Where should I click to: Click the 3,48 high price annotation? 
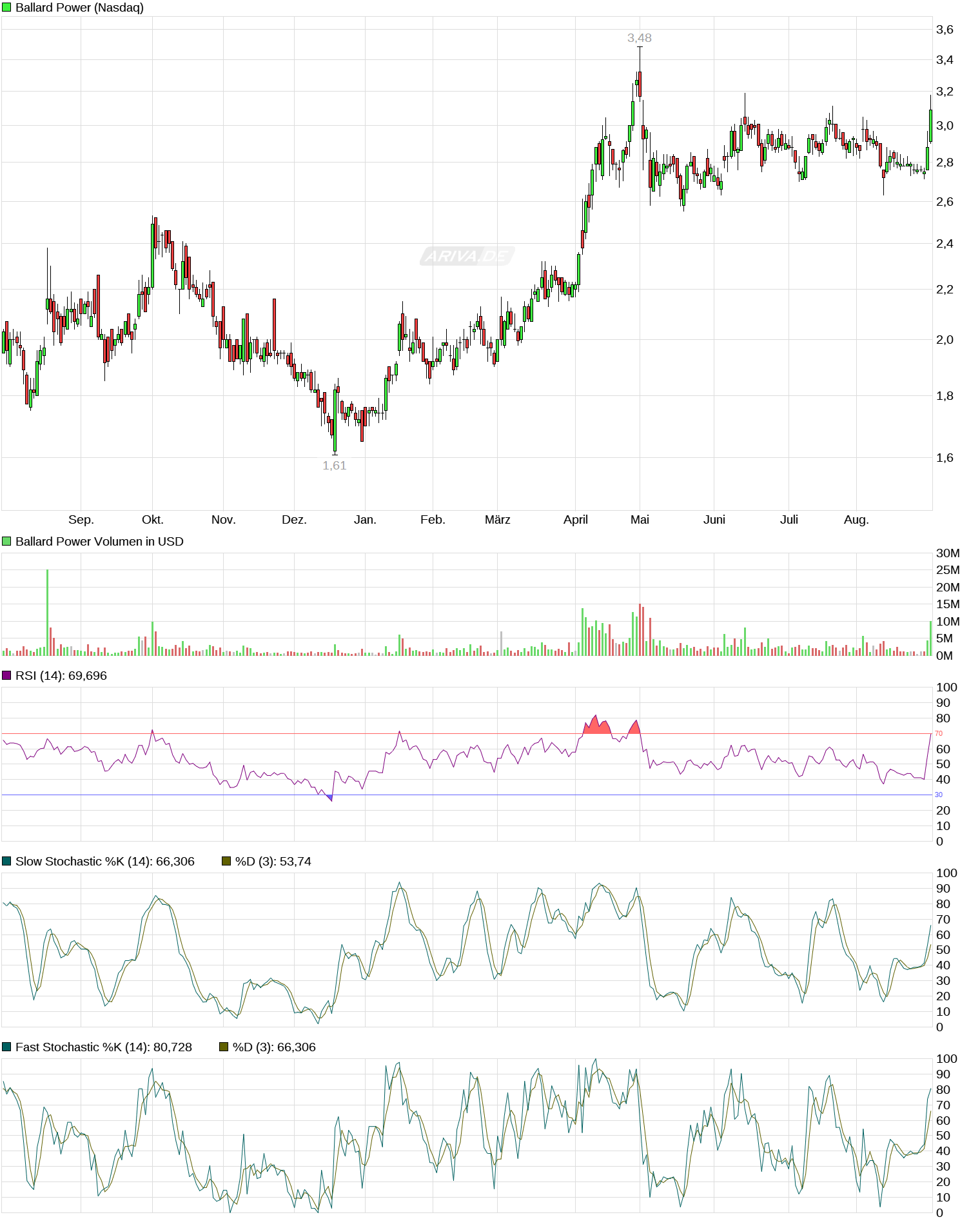[x=640, y=38]
